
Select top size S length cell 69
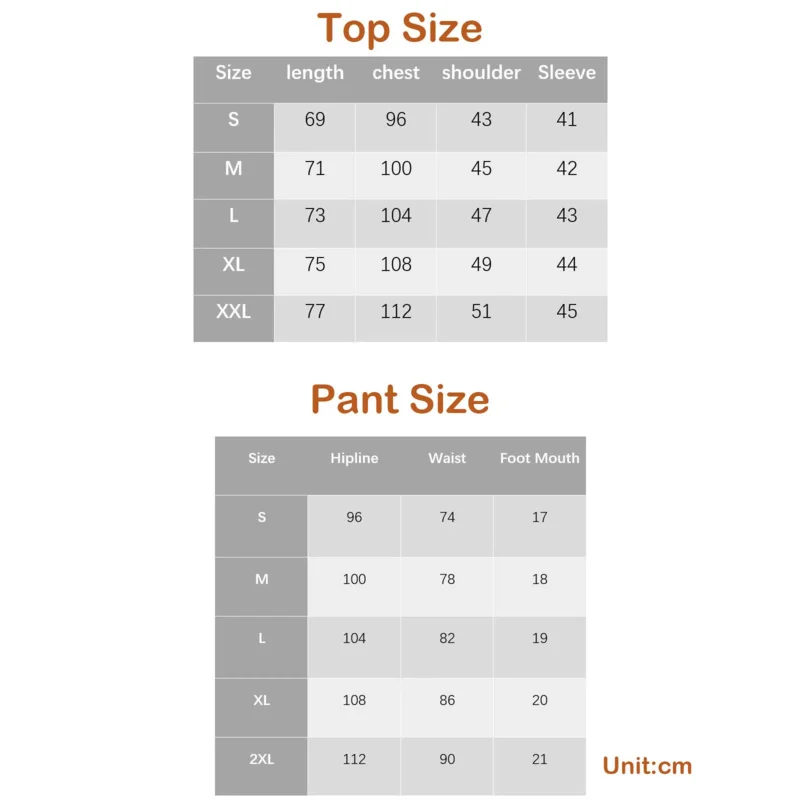[315, 120]
